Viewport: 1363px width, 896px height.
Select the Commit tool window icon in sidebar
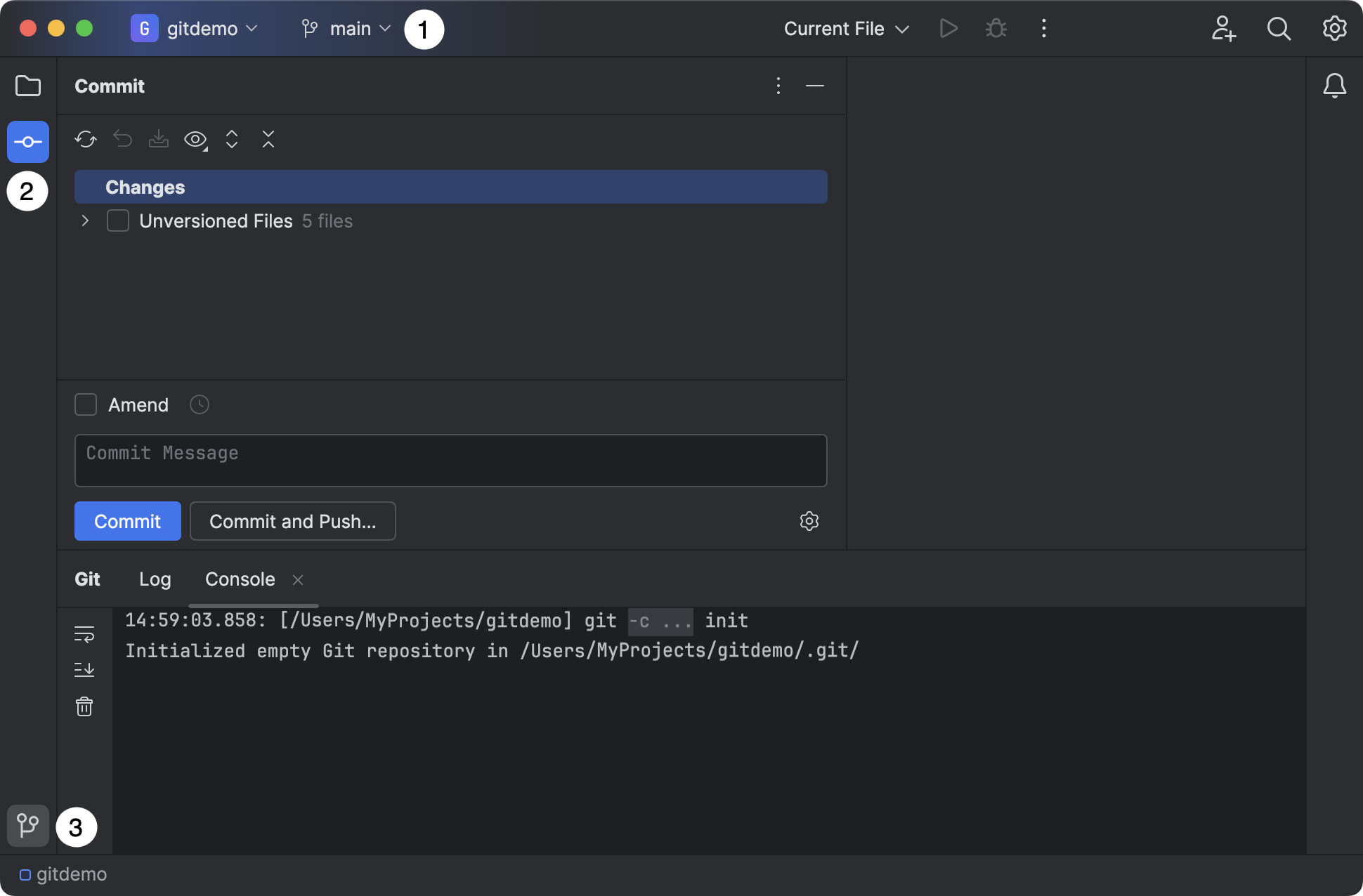(27, 141)
